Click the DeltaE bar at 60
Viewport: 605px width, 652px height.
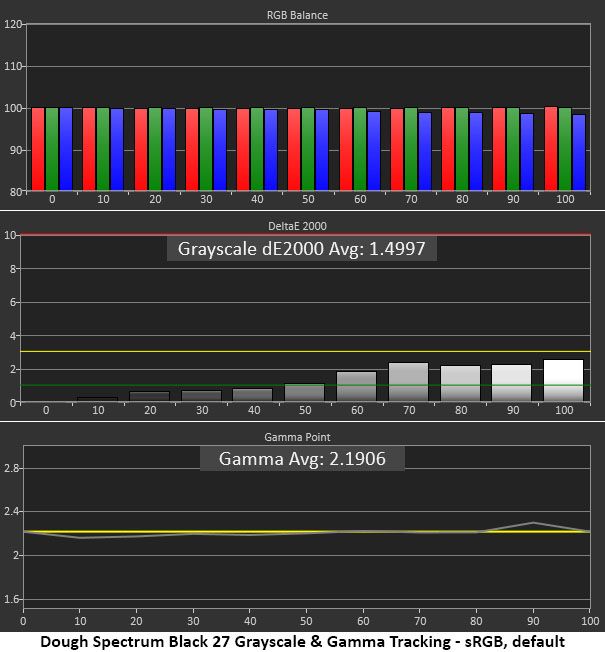(x=356, y=387)
